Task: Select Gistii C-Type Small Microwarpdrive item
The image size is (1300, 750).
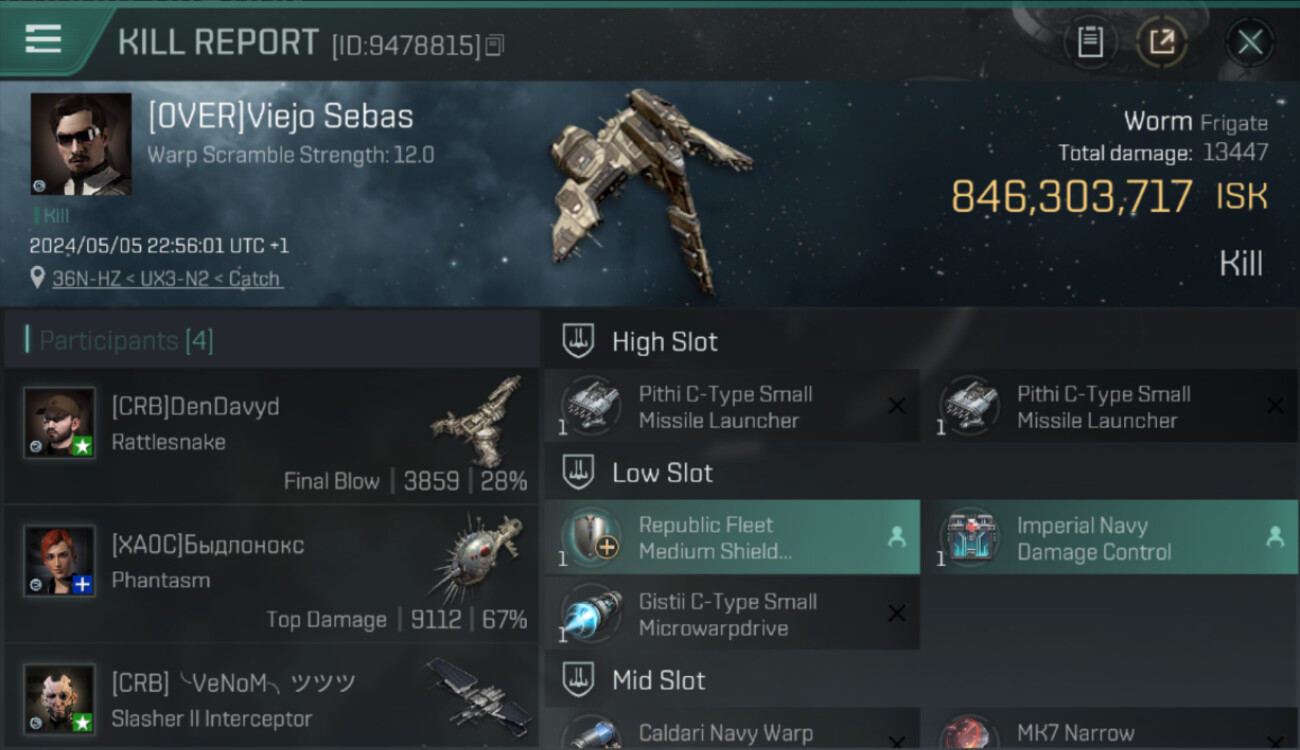Action: point(732,615)
